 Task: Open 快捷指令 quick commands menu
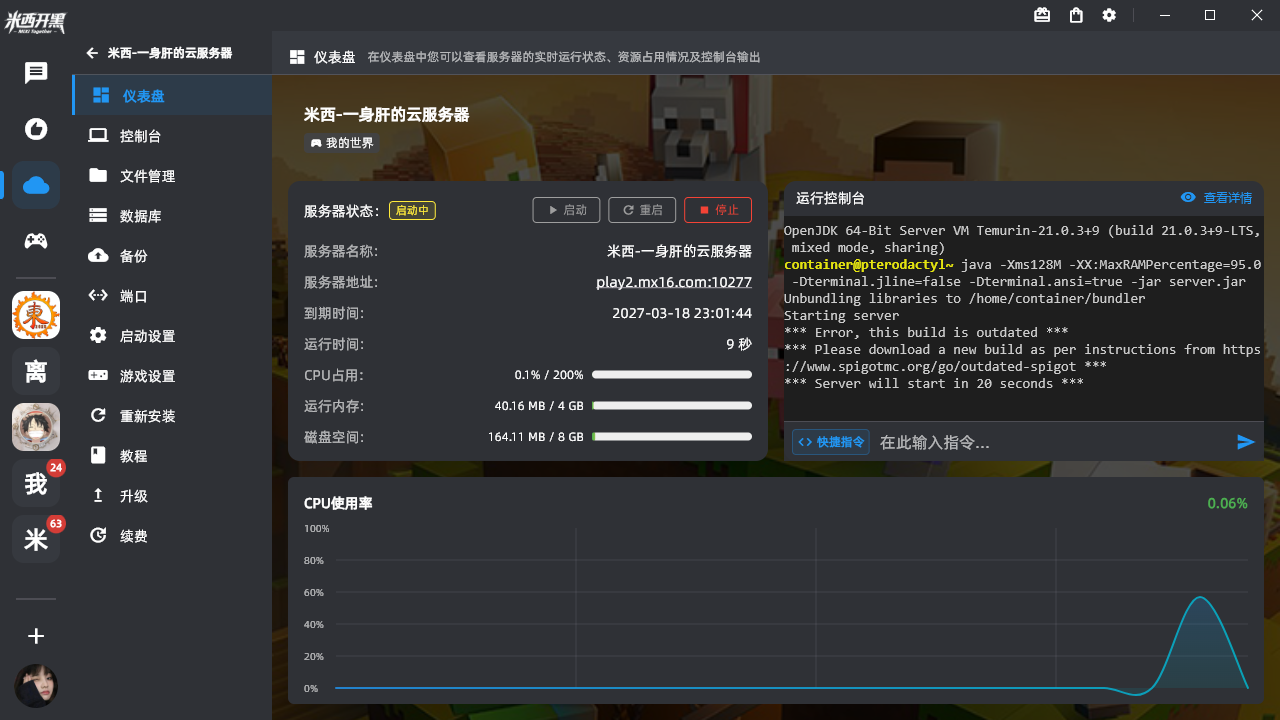pyautogui.click(x=831, y=442)
